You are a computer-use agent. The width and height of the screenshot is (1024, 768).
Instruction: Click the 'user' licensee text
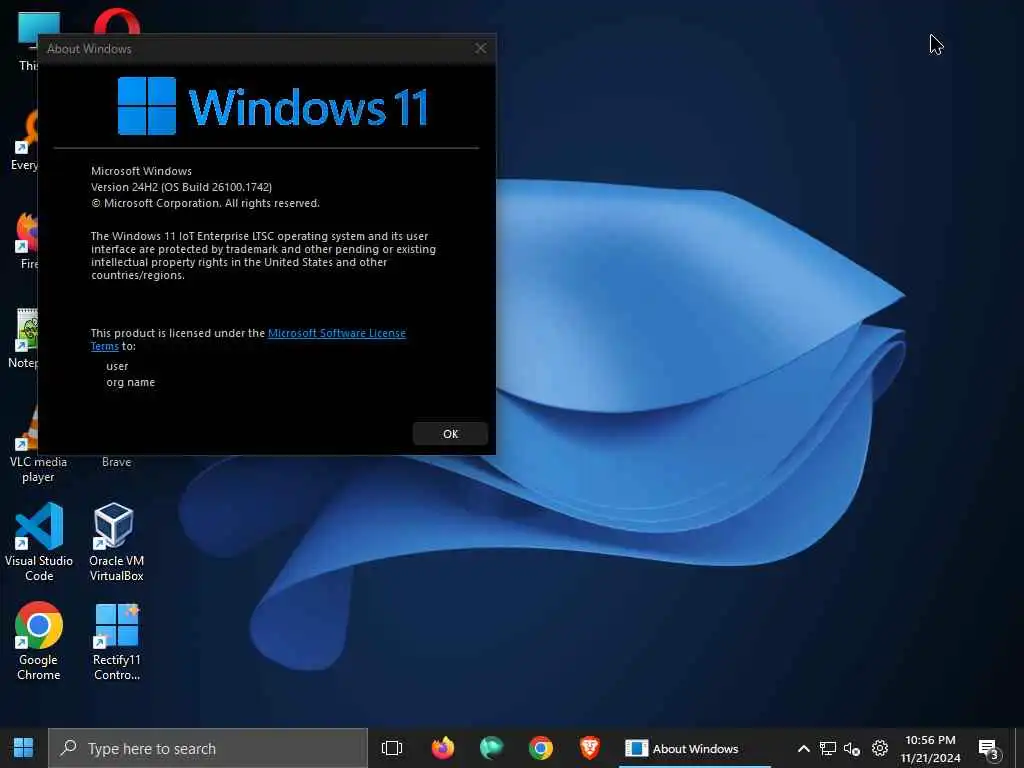click(x=117, y=366)
